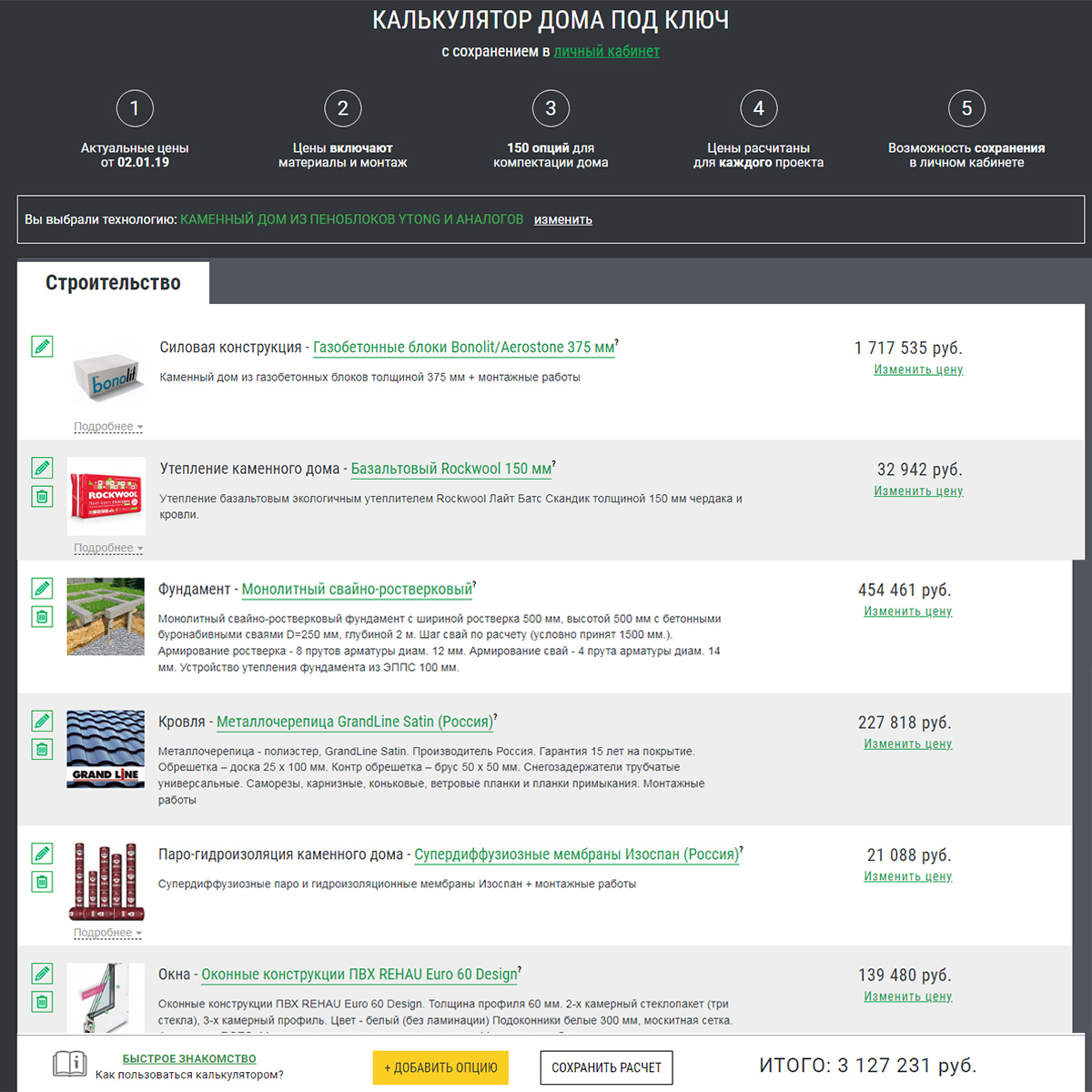
Task: Click Изменить цену for 1 717 535 руб.
Action: pos(918,369)
